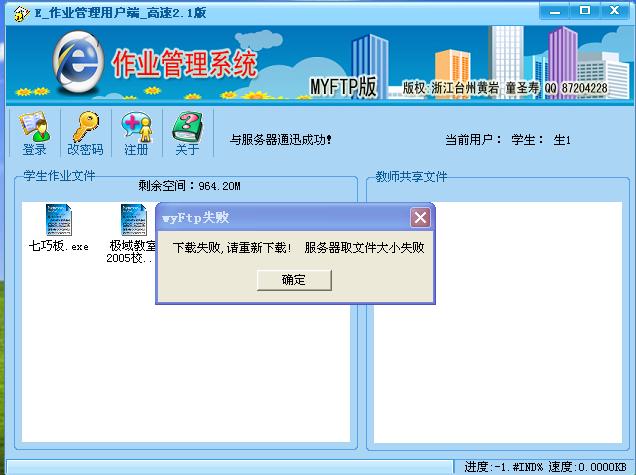Open the 关于 about book icon
The height and width of the screenshot is (475, 636).
187,133
